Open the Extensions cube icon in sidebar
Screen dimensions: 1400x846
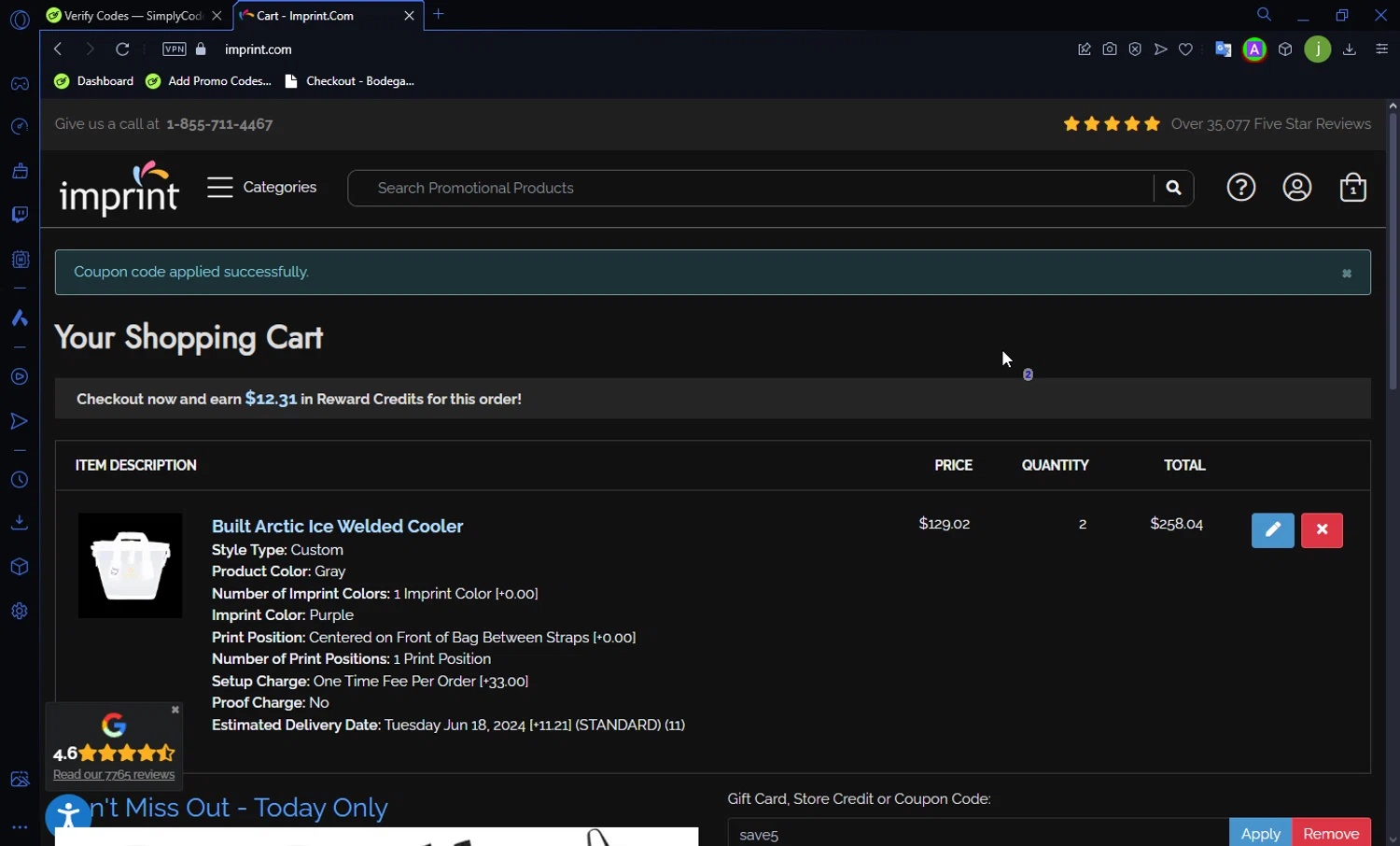click(20, 567)
